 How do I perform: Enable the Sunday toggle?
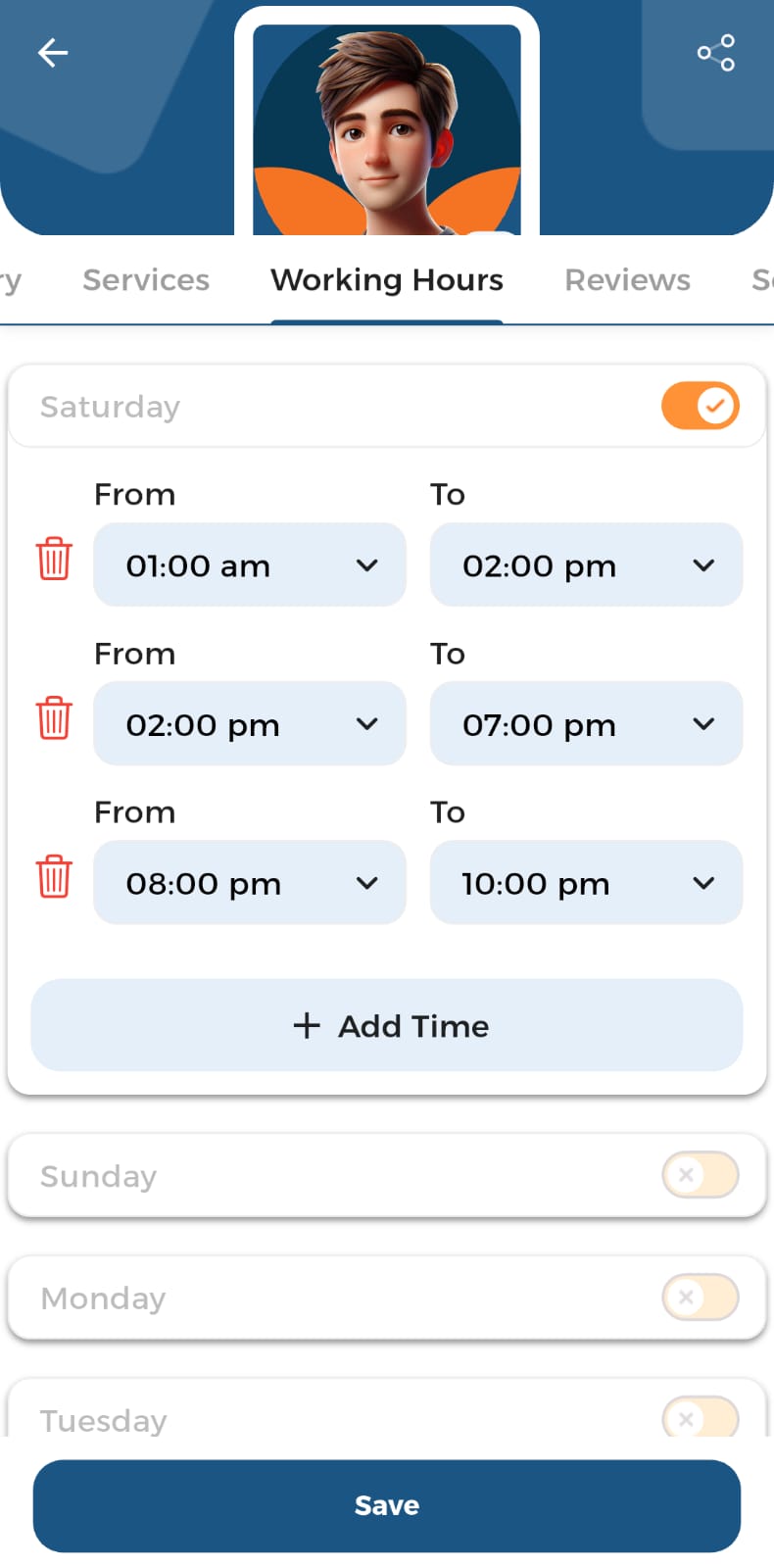[x=700, y=1174]
